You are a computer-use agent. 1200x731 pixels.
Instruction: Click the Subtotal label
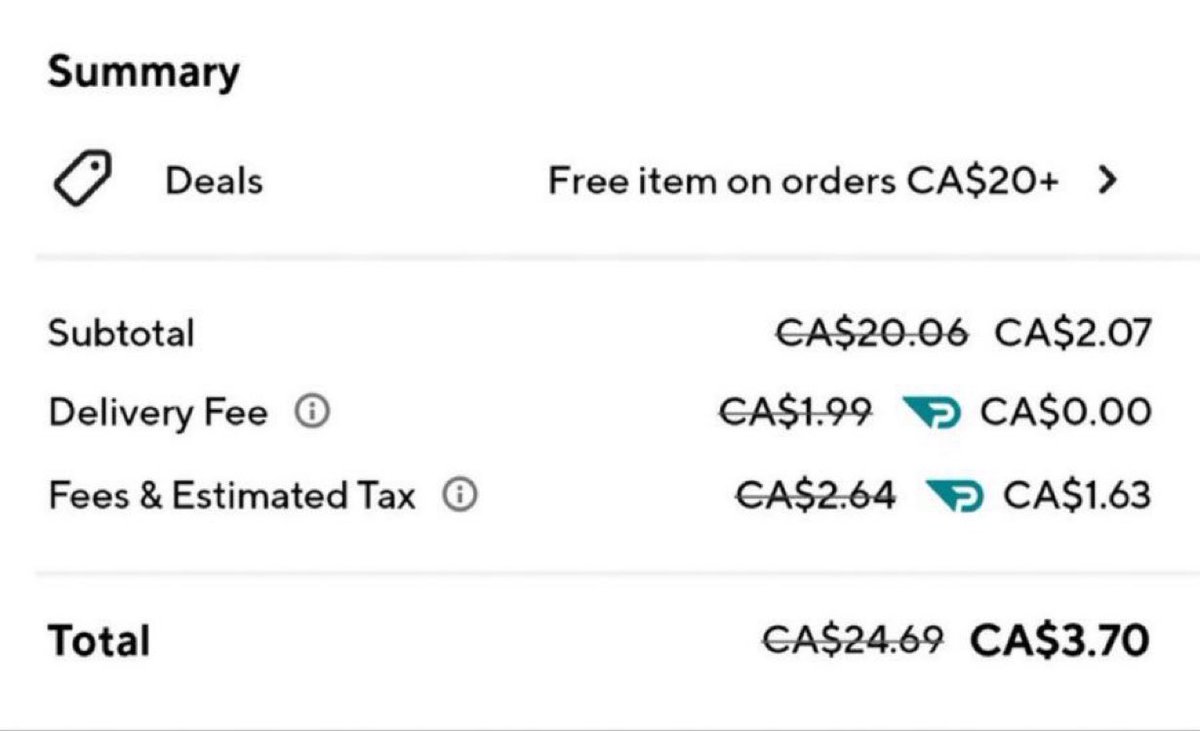(x=121, y=332)
